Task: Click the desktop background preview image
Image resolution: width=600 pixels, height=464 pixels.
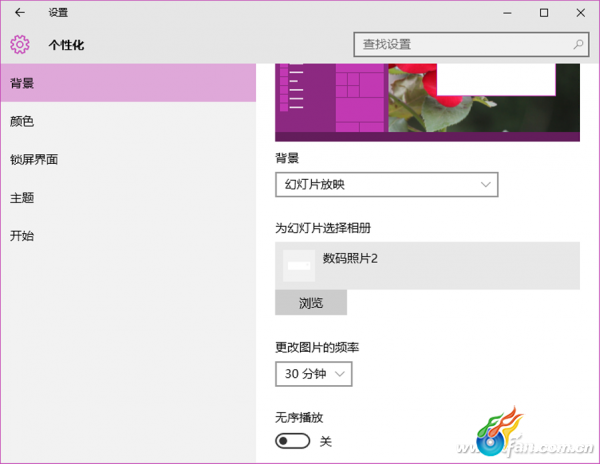Action: point(427,103)
